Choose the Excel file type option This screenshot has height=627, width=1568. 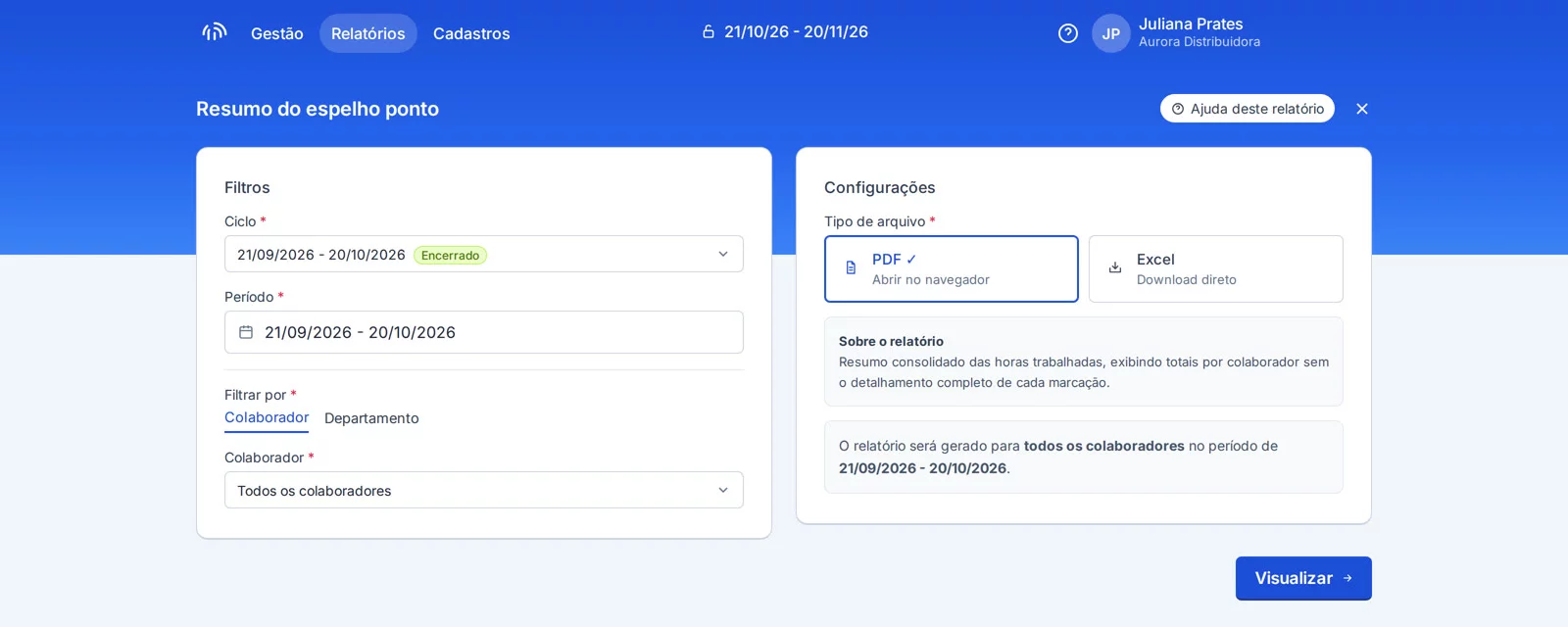tap(1216, 268)
